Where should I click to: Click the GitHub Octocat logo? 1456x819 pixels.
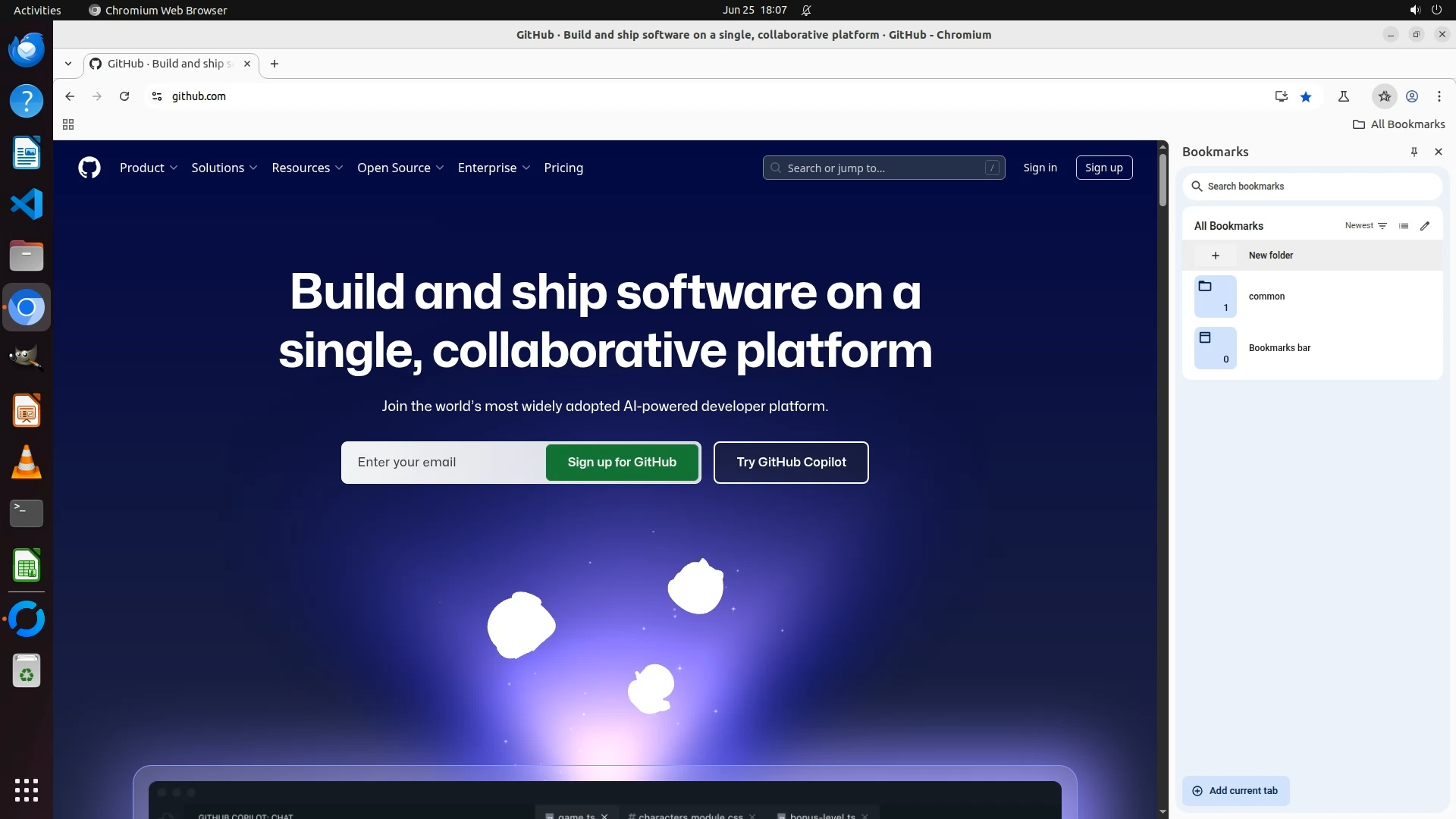[89, 168]
